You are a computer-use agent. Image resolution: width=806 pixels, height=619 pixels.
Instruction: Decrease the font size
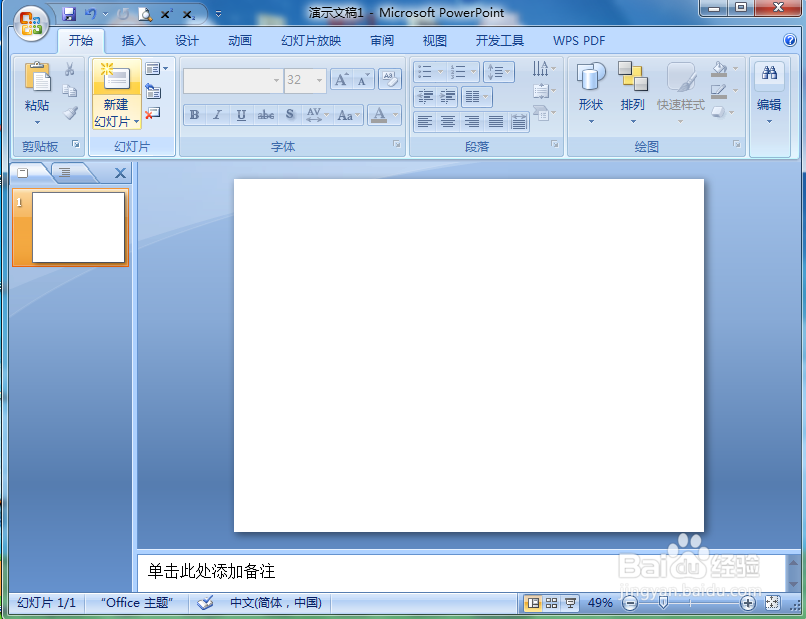point(363,80)
